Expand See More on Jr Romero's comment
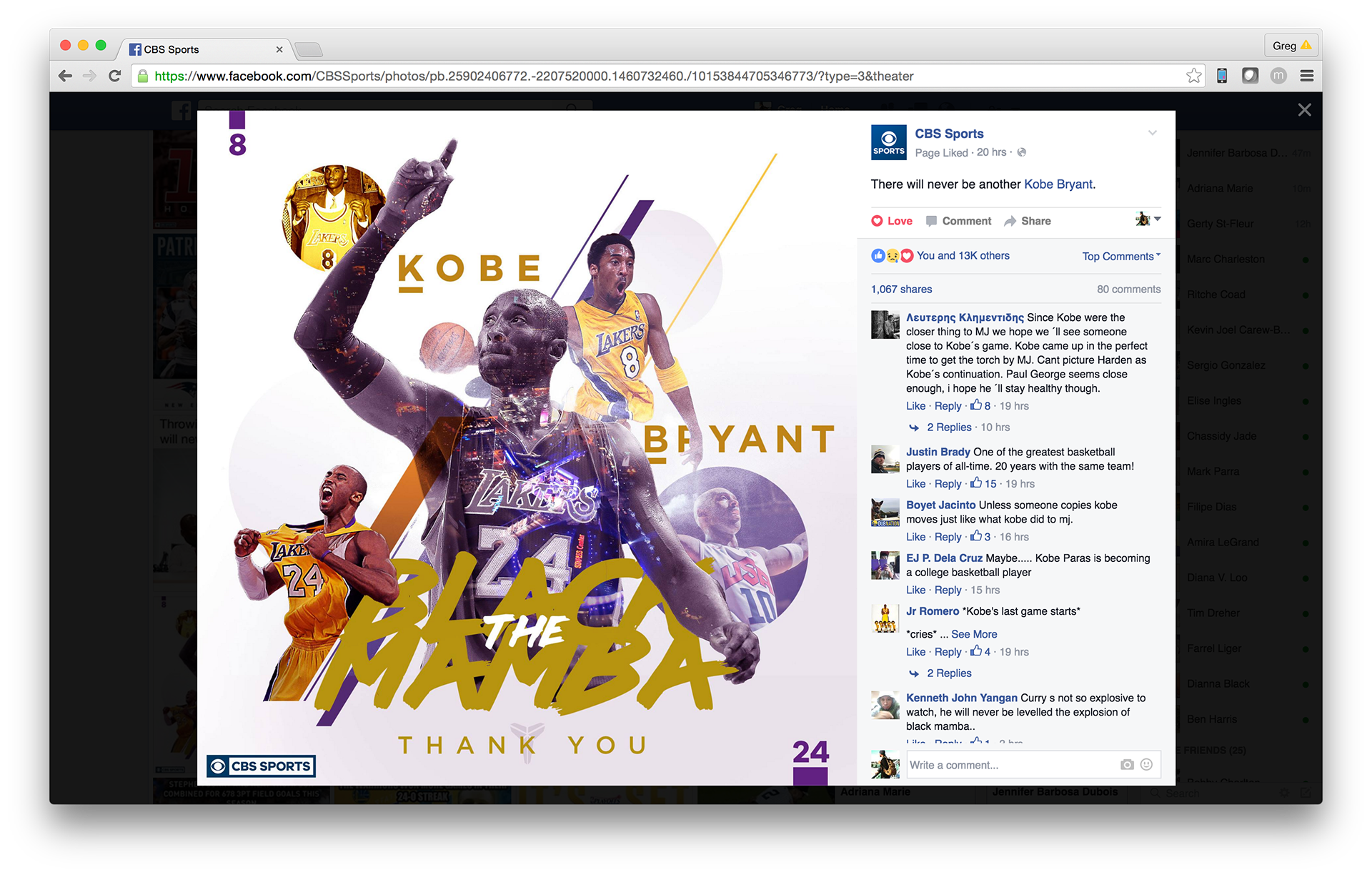Image resolution: width=1372 pixels, height=875 pixels. 973,634
